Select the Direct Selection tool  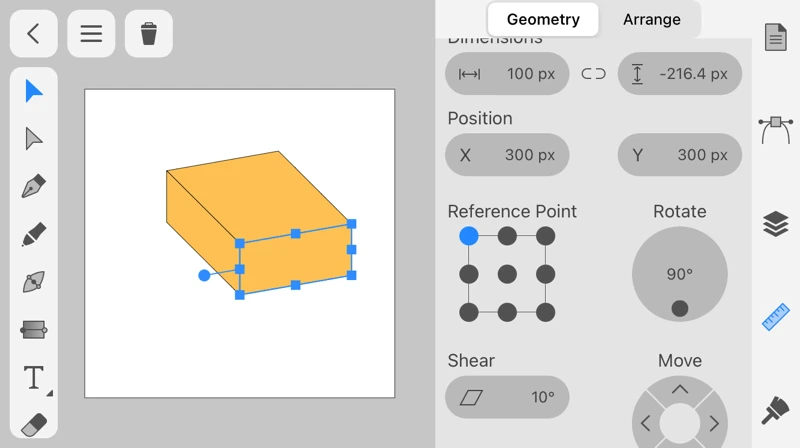coord(34,139)
